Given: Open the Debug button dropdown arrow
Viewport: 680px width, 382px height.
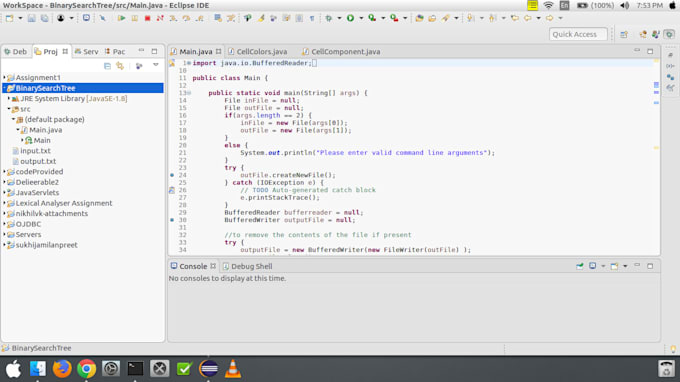Looking at the screenshot, I should (339, 18).
